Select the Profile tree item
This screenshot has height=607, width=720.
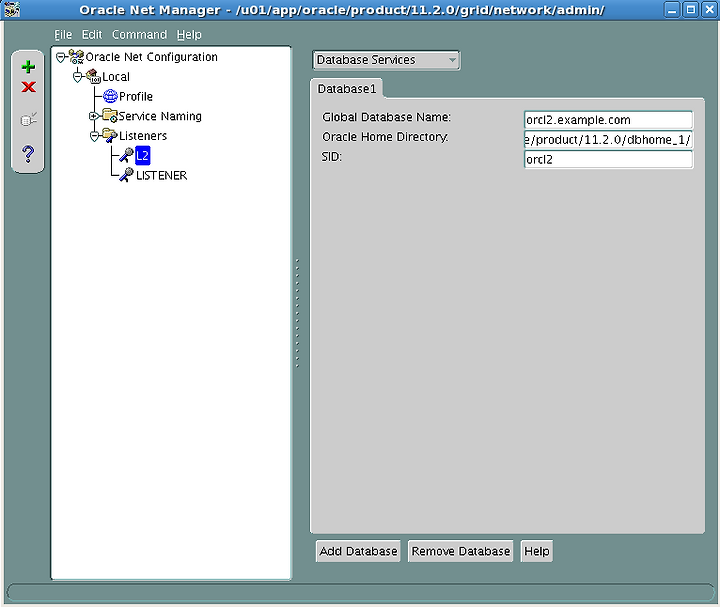click(x=135, y=96)
